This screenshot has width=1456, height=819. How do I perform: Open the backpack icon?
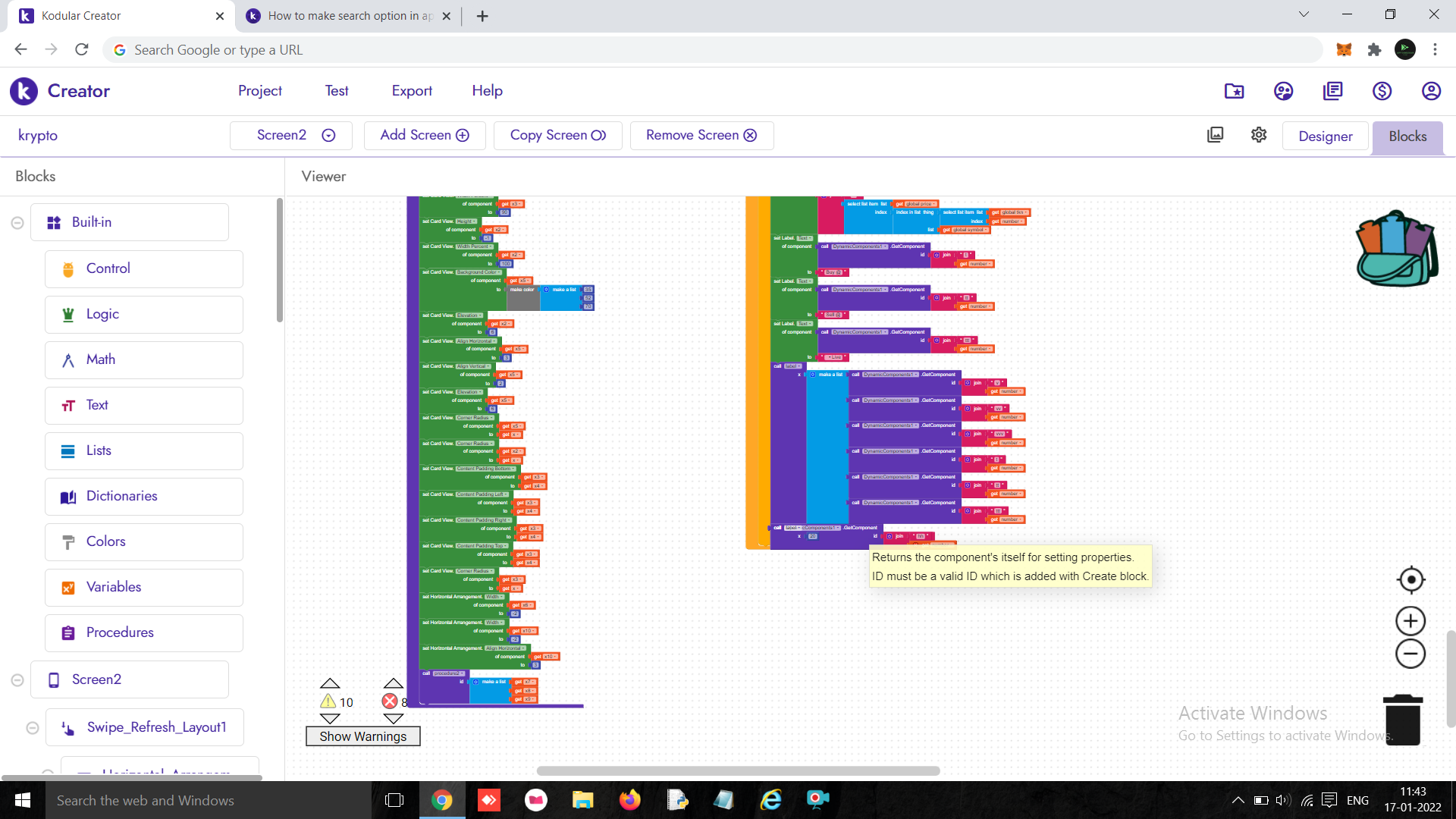1397,249
